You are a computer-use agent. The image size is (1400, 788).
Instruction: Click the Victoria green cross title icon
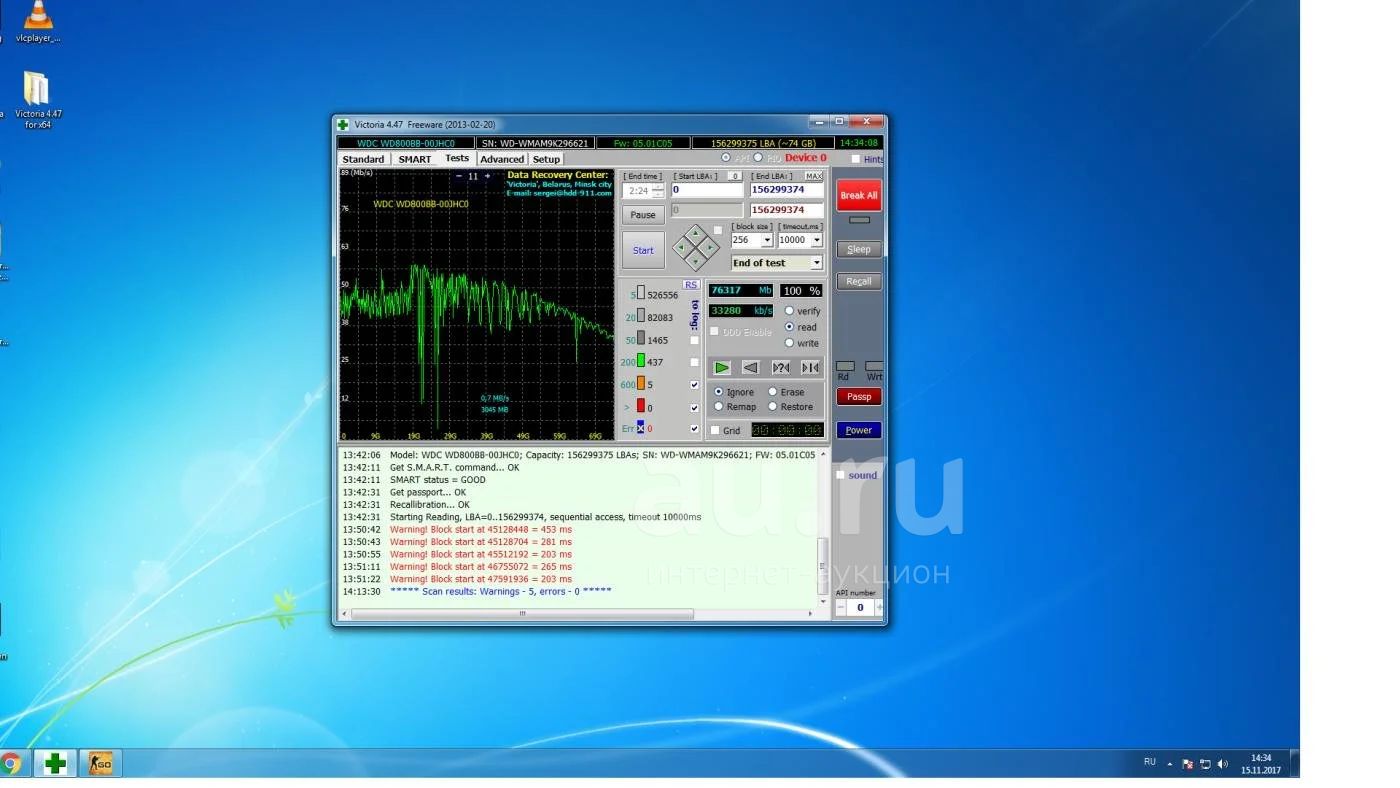pyautogui.click(x=343, y=124)
